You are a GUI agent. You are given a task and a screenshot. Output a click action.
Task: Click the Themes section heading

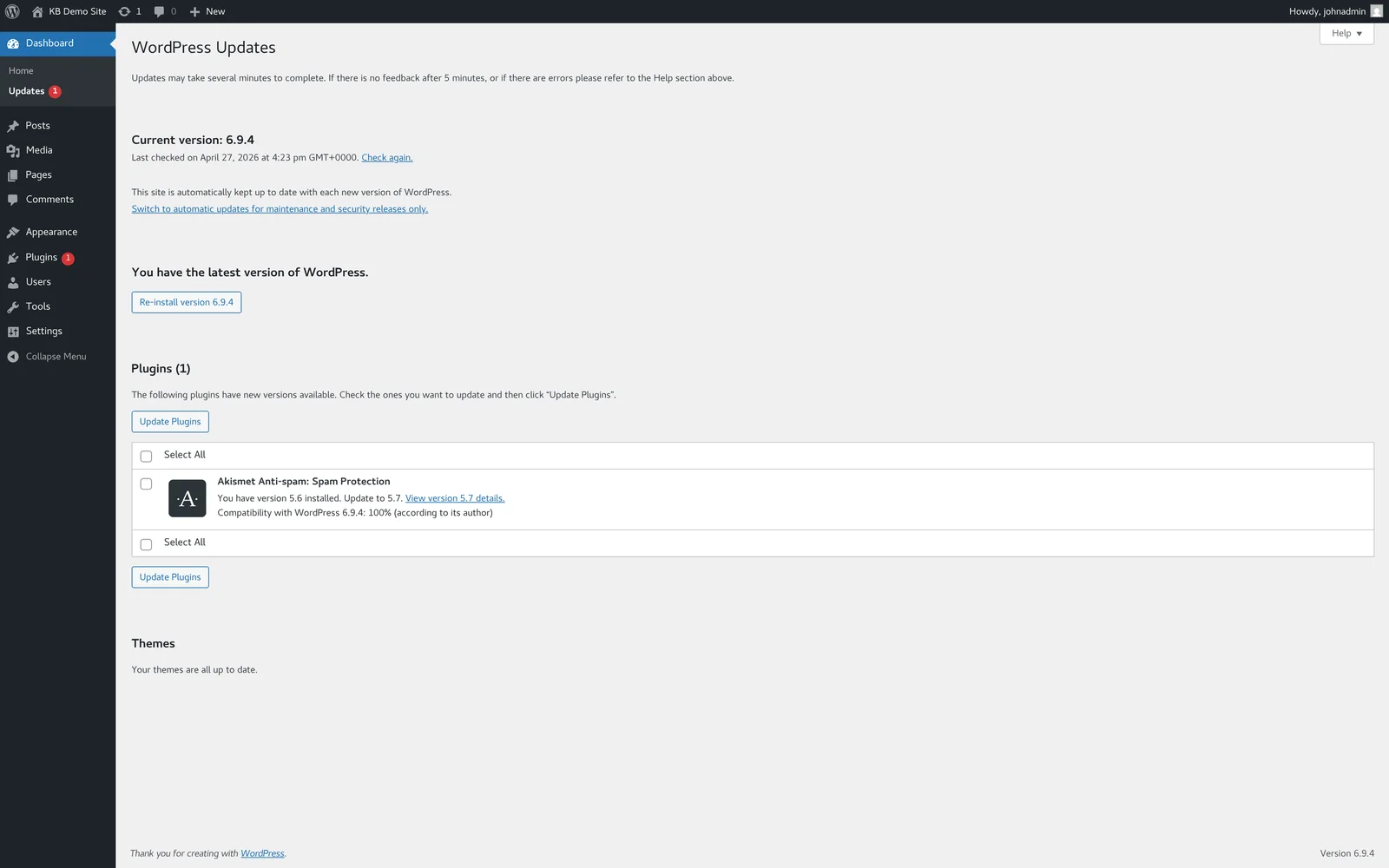153,643
